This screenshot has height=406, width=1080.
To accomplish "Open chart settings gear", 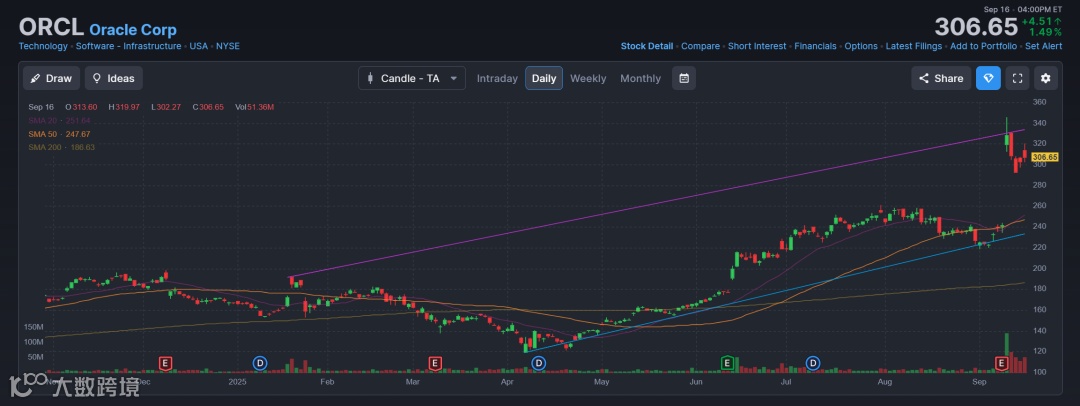I will click(x=1046, y=78).
